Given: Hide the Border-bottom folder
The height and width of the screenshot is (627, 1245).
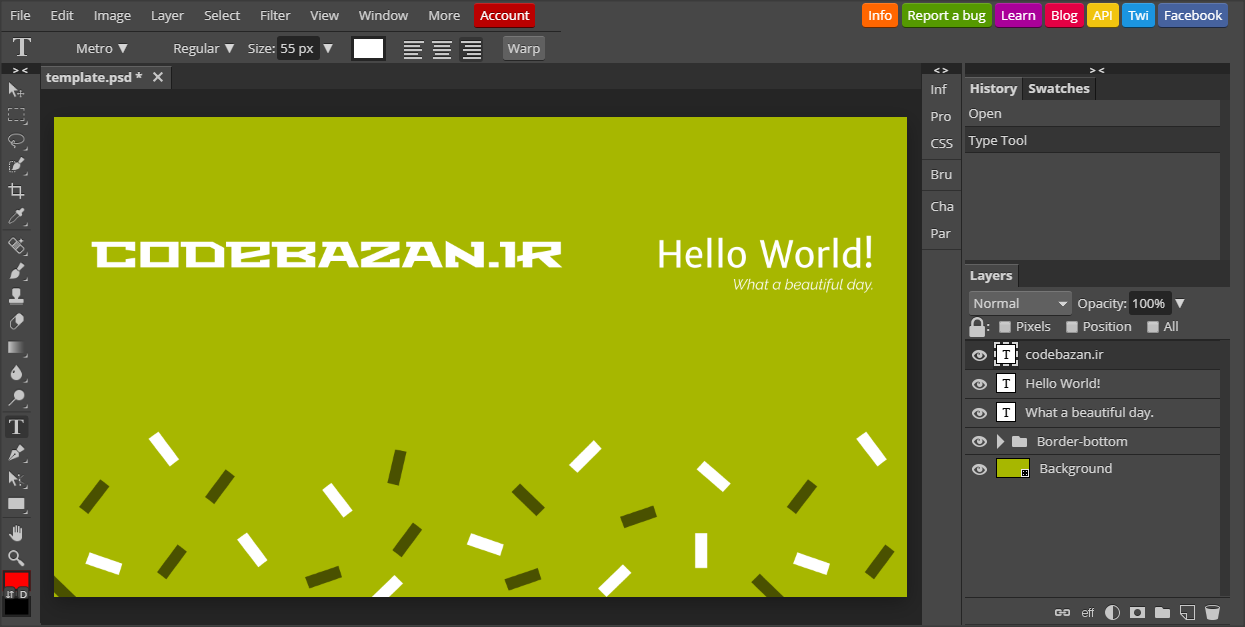Looking at the screenshot, I should (x=980, y=442).
